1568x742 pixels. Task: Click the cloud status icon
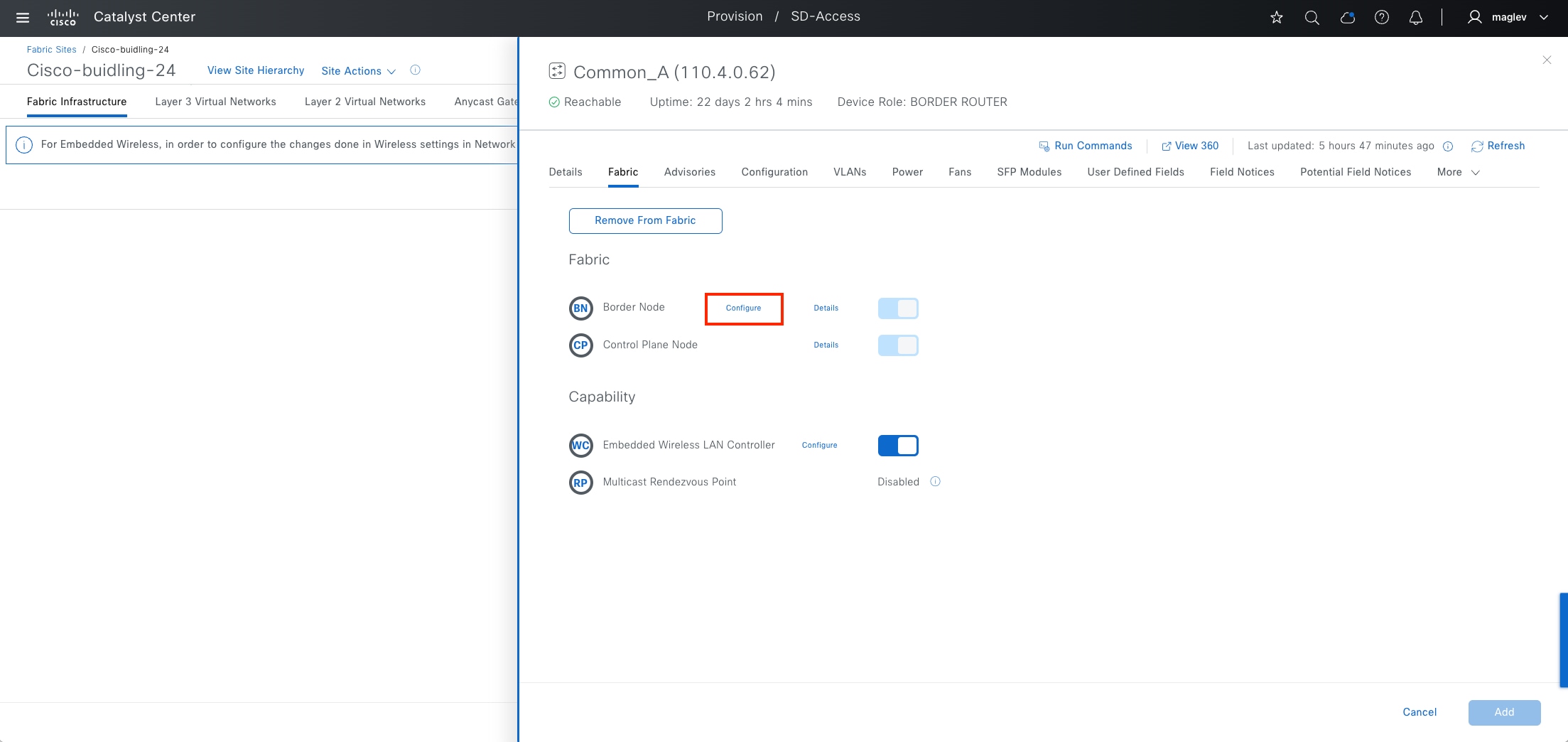(x=1347, y=17)
